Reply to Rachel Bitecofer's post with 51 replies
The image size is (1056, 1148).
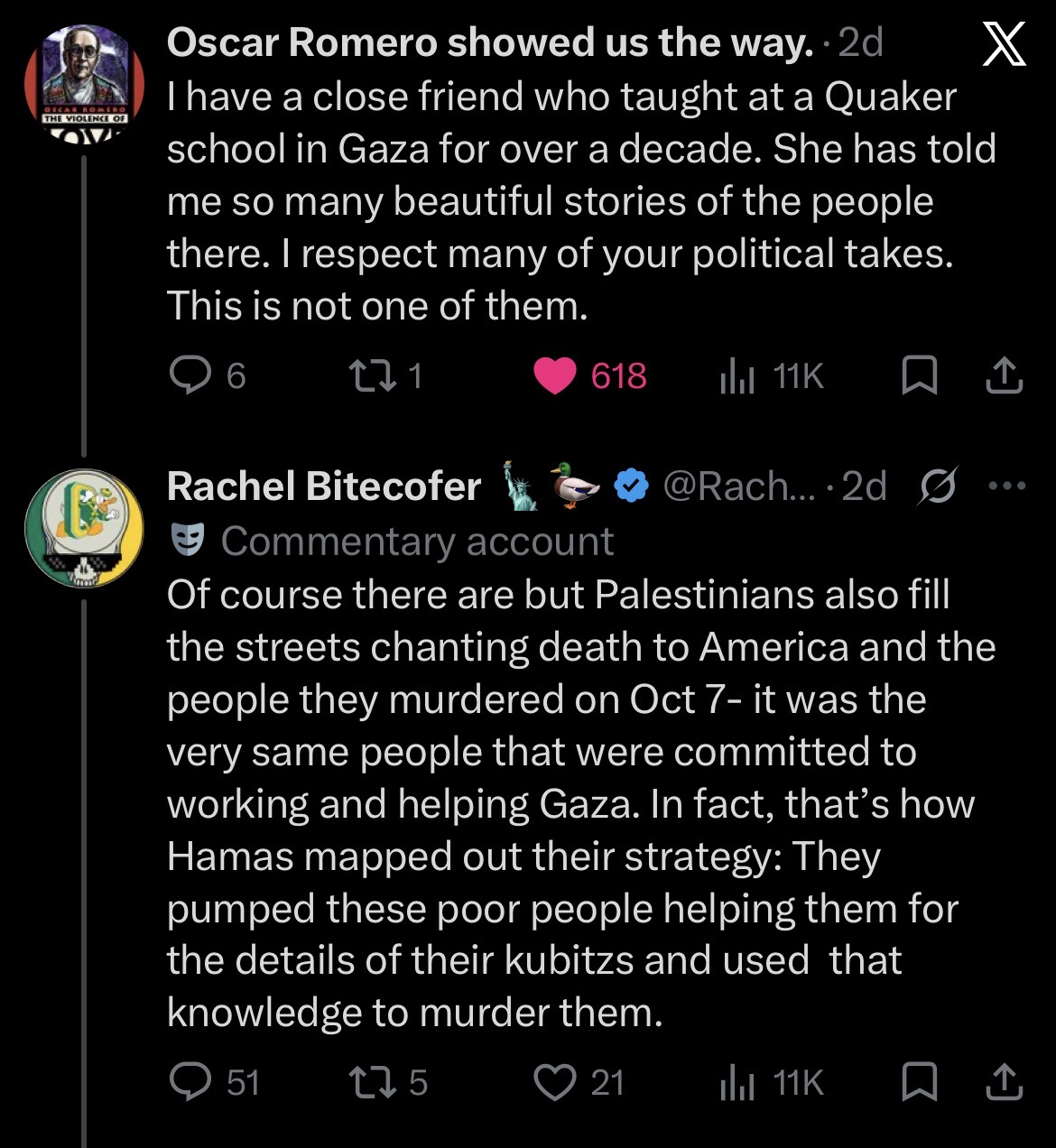coord(215,1082)
